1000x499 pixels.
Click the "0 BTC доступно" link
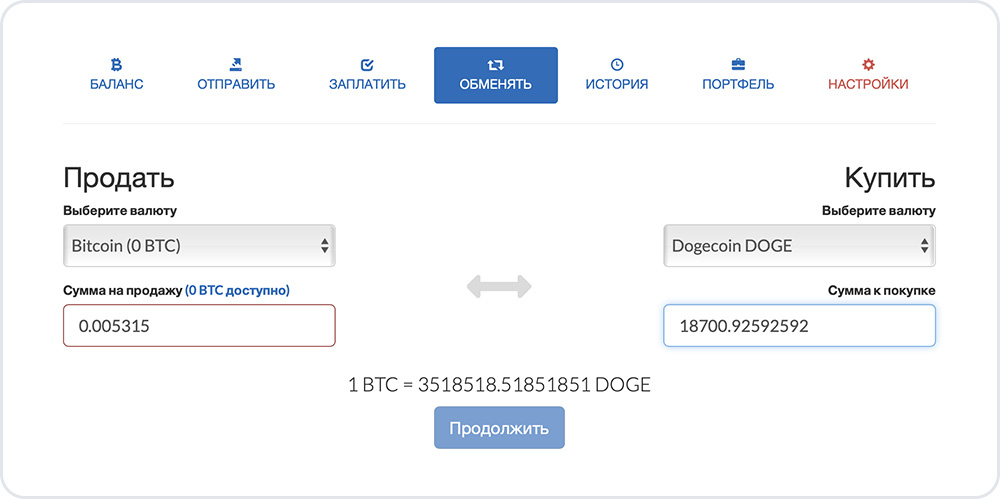click(x=237, y=290)
